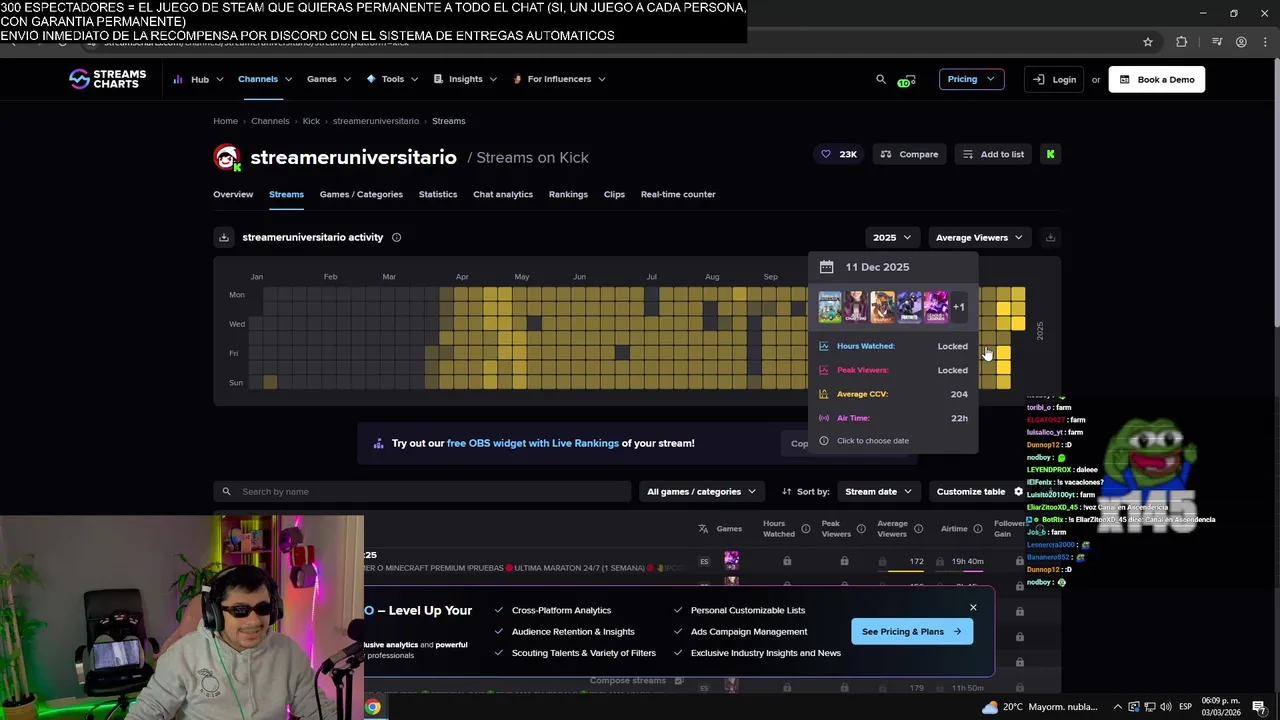The width and height of the screenshot is (1280, 720).
Task: Click the streameruniversitario channel avatar
Action: pyautogui.click(x=227, y=157)
